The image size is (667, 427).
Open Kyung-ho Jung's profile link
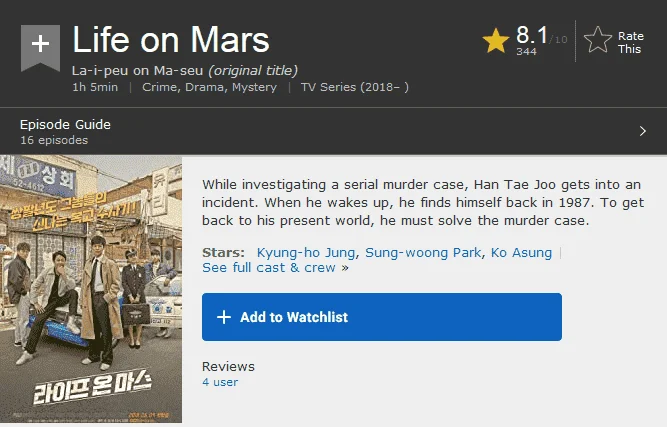click(x=306, y=253)
